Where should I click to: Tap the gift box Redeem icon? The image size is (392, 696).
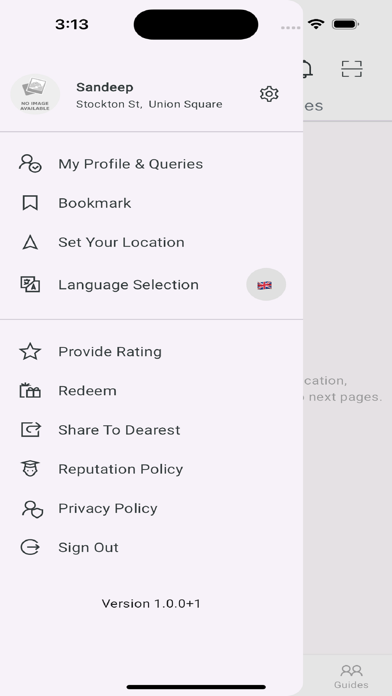[30, 391]
